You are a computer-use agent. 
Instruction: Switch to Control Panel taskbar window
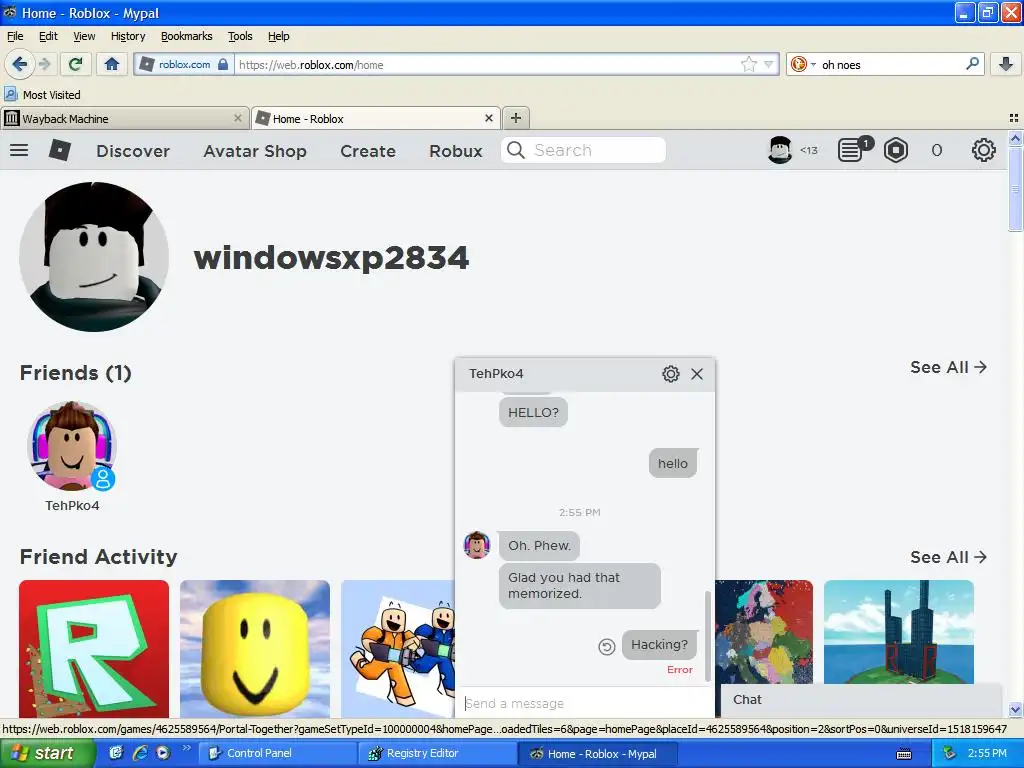tap(277, 753)
